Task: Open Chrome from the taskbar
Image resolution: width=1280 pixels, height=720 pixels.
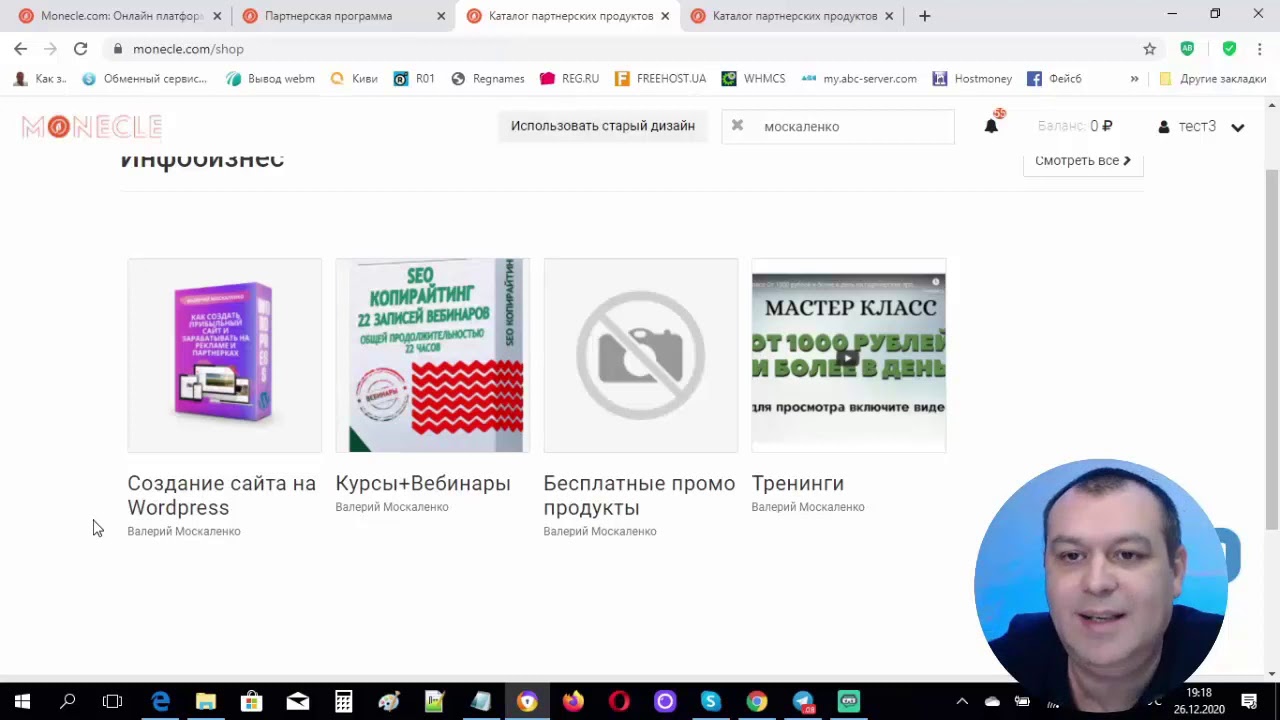Action: [x=757, y=701]
